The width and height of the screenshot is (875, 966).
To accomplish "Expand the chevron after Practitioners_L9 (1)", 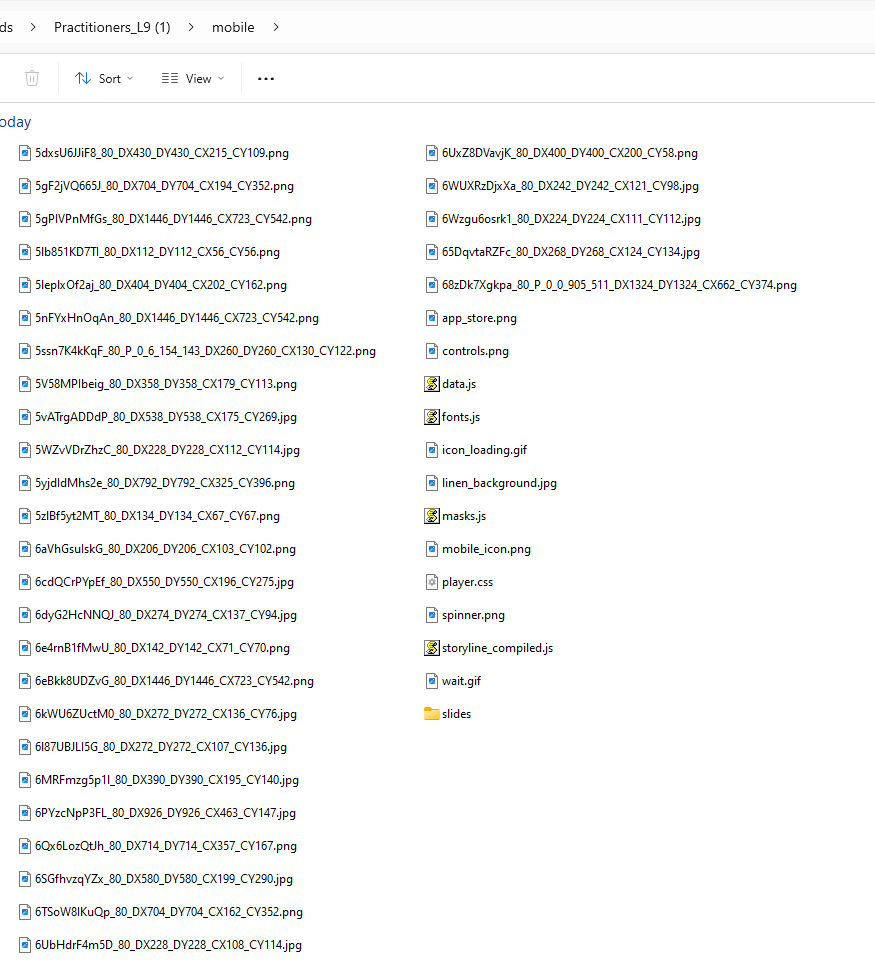I will (x=191, y=27).
